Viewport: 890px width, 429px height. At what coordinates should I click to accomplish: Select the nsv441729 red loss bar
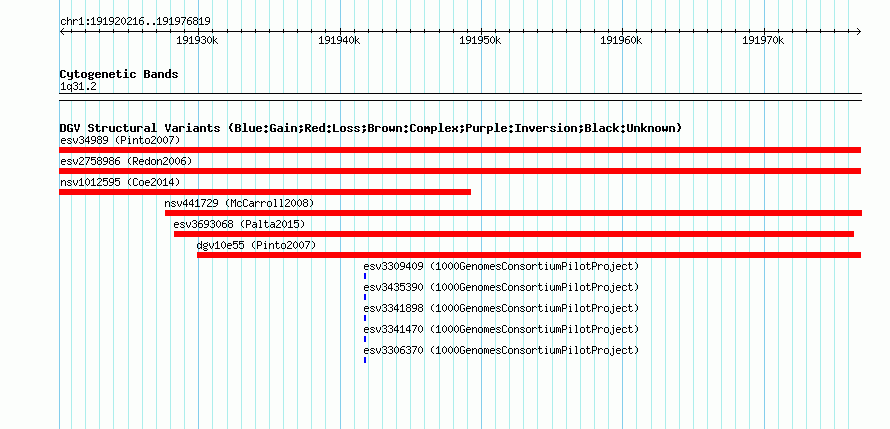[514, 213]
